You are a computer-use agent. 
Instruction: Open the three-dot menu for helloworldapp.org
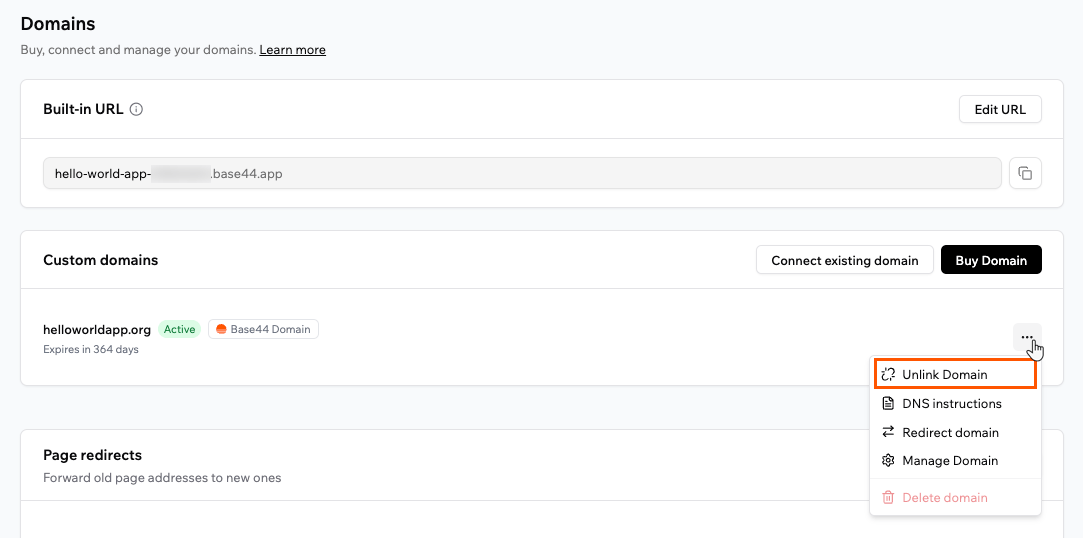click(1027, 337)
